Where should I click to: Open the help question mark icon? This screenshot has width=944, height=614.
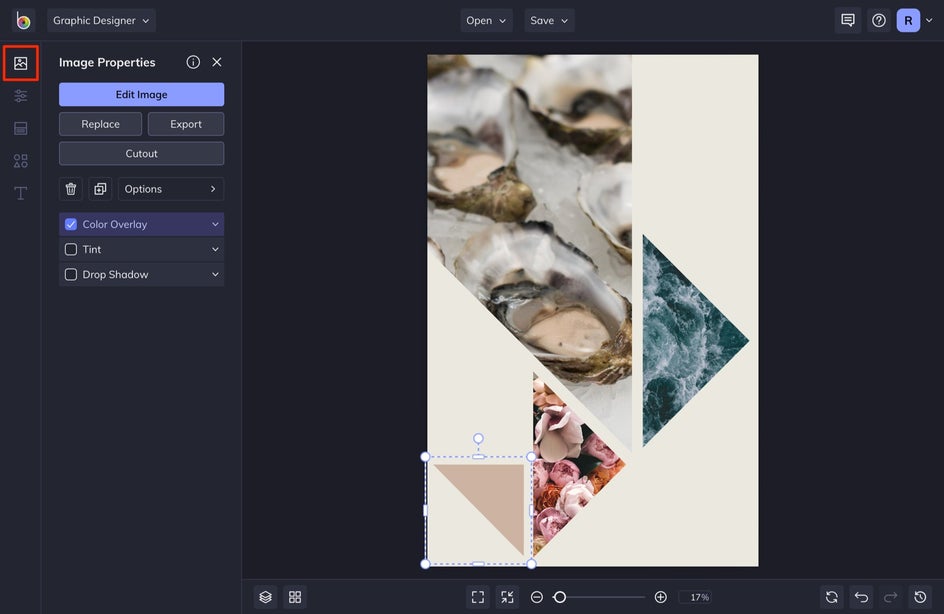click(879, 20)
